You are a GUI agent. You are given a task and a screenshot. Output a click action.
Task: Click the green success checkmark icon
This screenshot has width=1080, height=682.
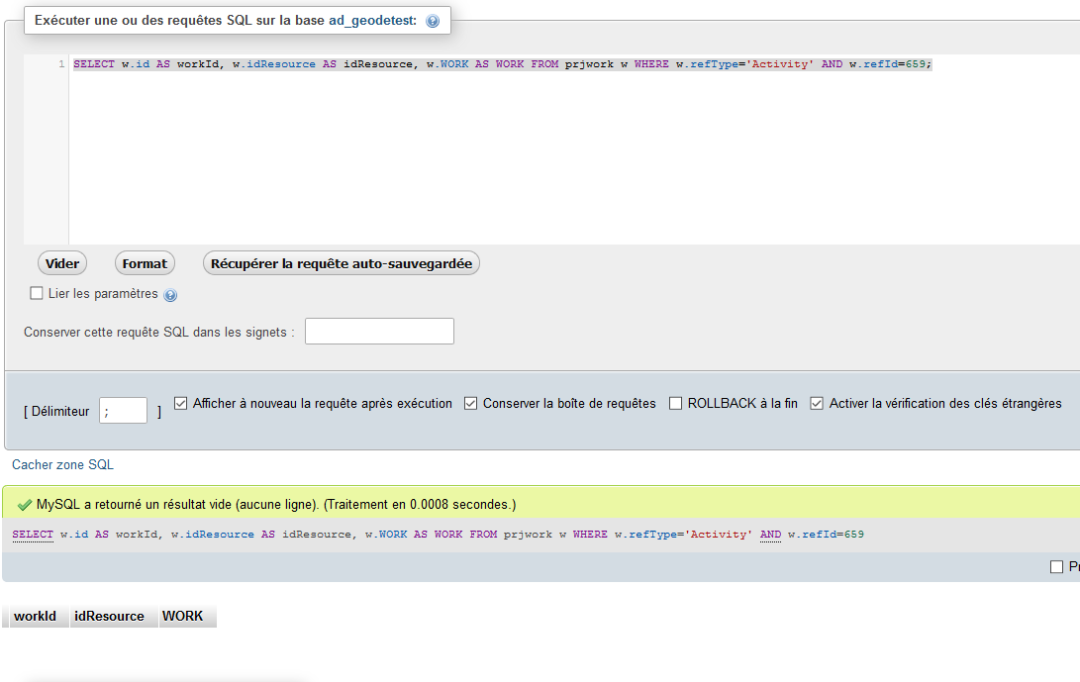(24, 505)
